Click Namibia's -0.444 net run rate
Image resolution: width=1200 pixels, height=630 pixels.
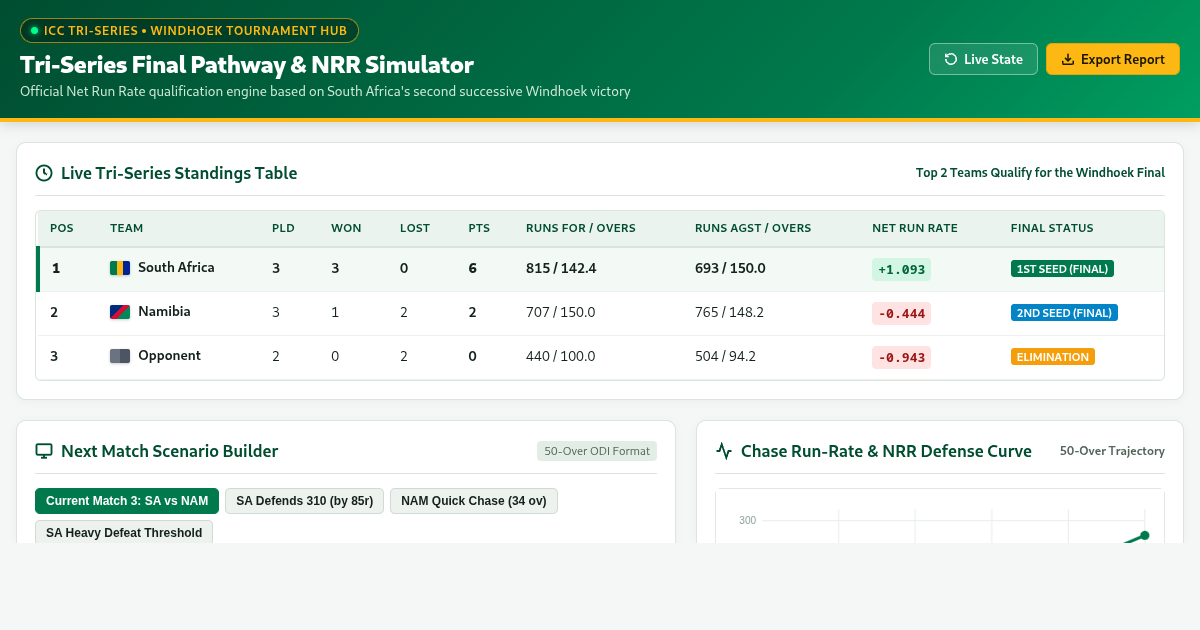tap(901, 314)
